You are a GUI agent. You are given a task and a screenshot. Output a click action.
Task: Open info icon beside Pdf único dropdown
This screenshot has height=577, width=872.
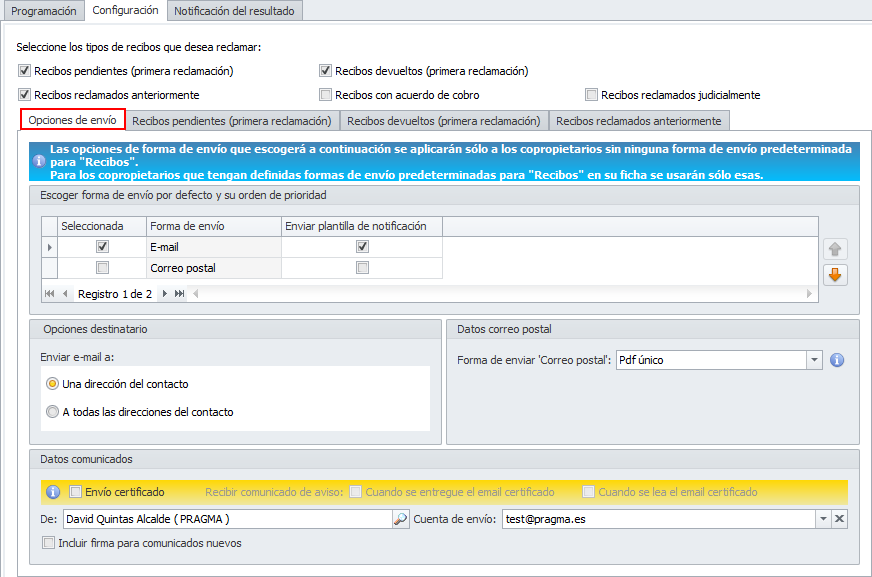pyautogui.click(x=837, y=360)
